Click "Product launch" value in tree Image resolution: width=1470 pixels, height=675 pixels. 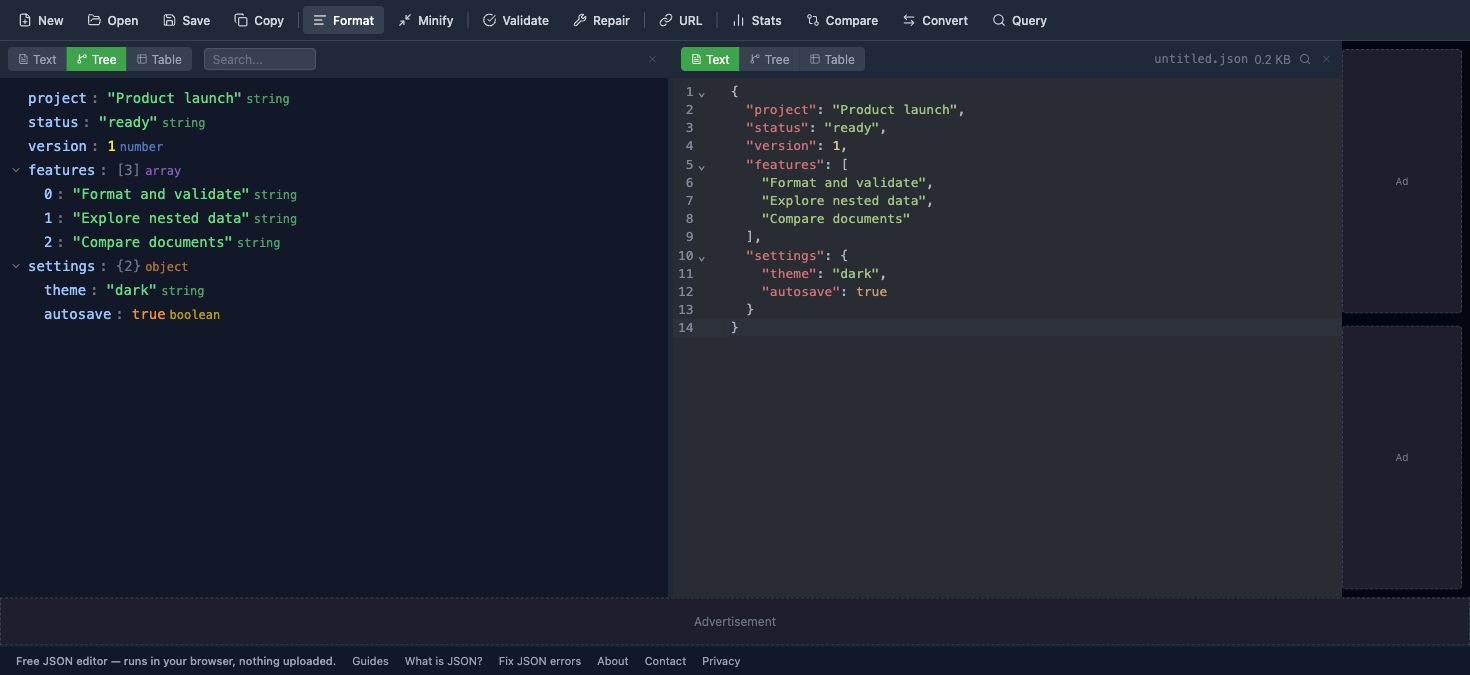[174, 98]
